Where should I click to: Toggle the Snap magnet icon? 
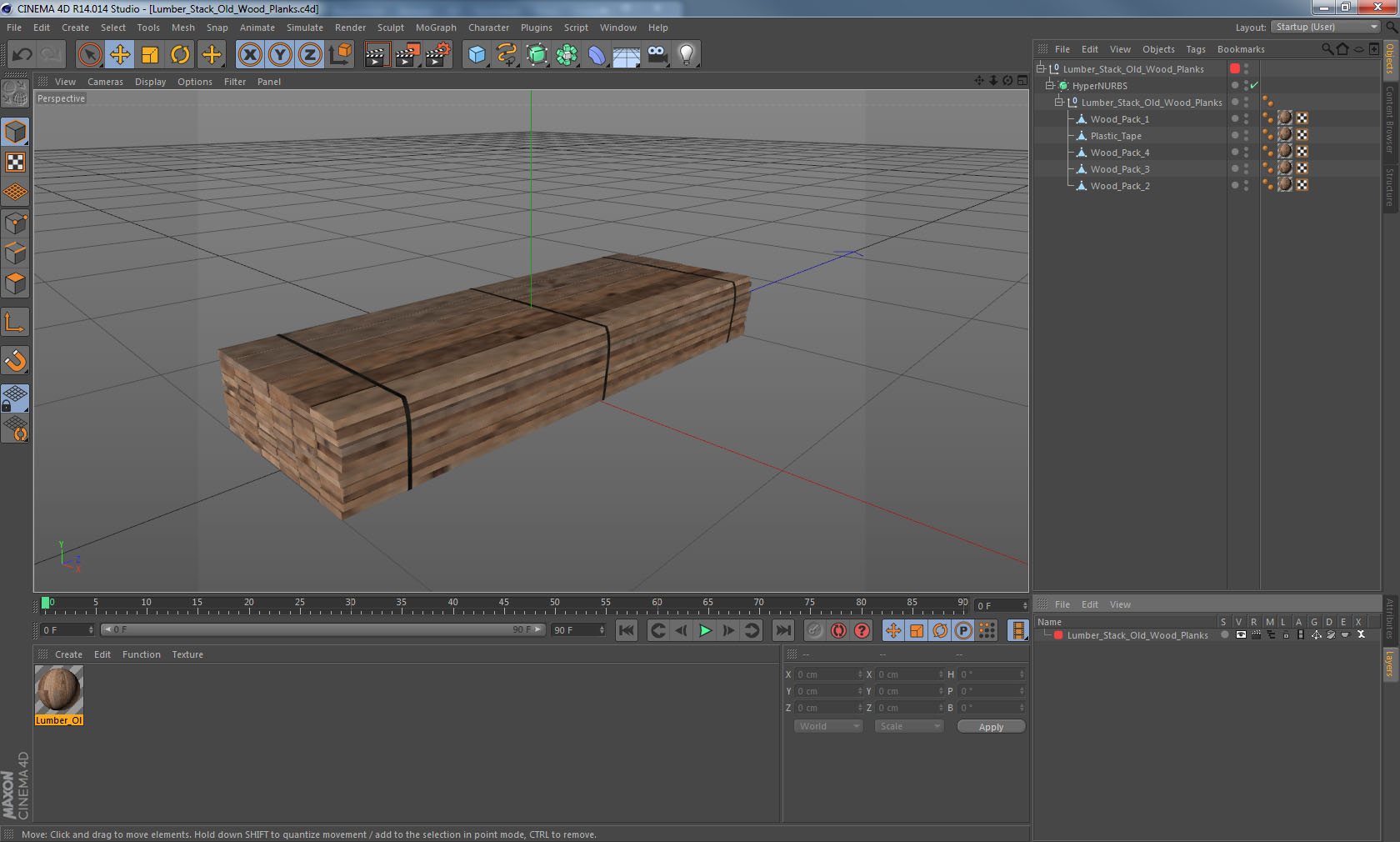pyautogui.click(x=16, y=360)
